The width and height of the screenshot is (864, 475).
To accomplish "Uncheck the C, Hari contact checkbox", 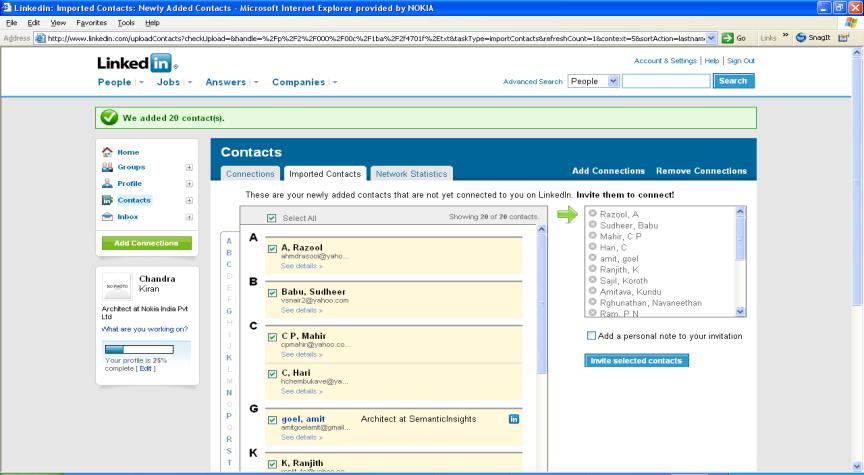I will click(x=272, y=374).
